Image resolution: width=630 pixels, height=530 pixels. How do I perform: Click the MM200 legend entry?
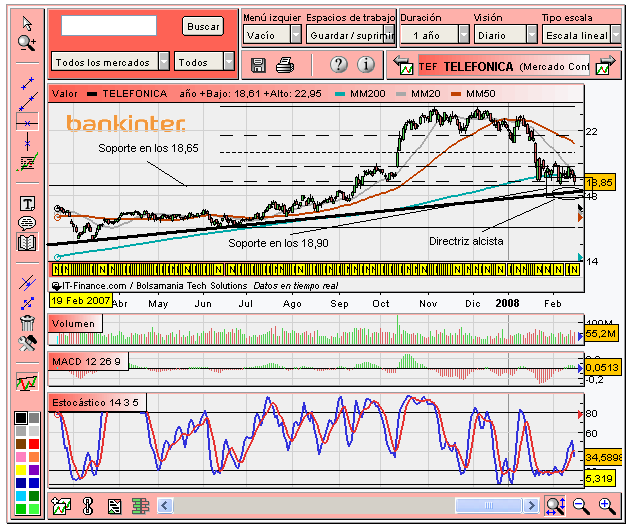pos(360,94)
